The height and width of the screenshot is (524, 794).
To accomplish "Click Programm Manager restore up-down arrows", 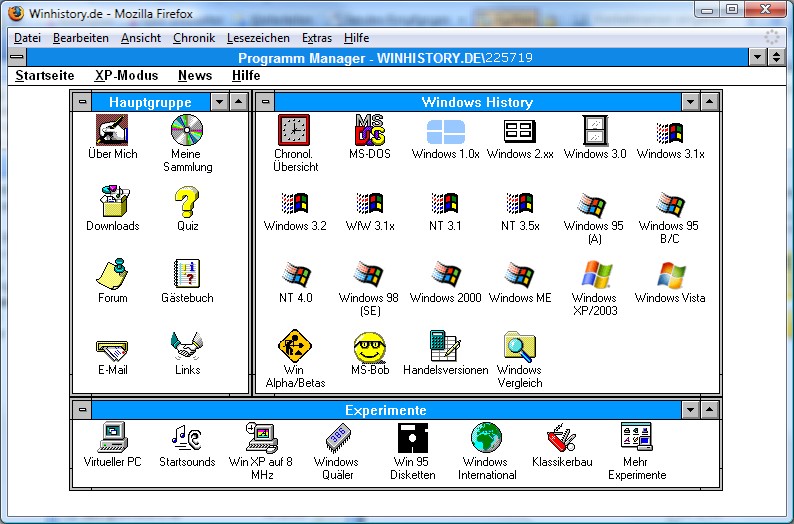I will click(776, 57).
